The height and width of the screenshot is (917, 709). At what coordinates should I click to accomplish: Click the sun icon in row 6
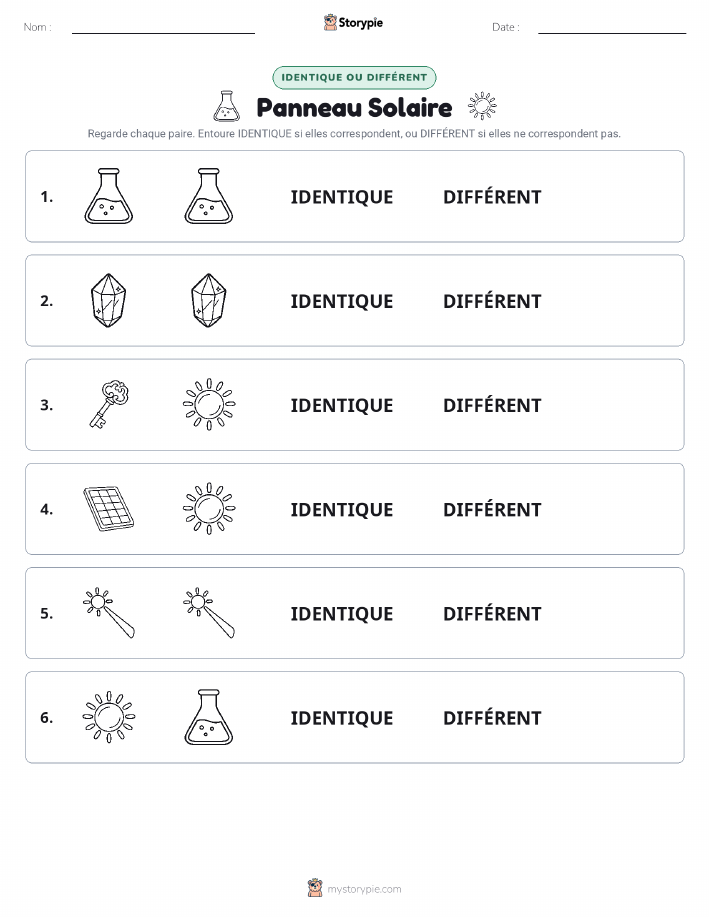(x=109, y=717)
